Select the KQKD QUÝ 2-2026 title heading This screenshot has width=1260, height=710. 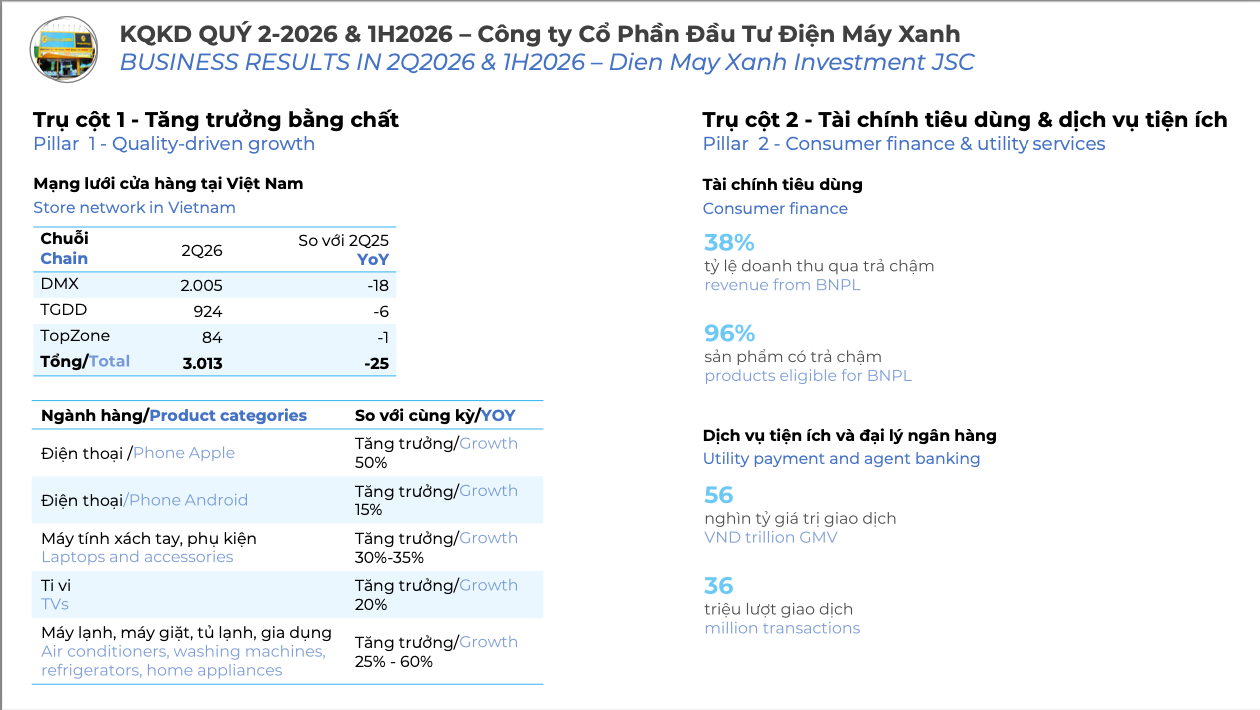tap(540, 34)
